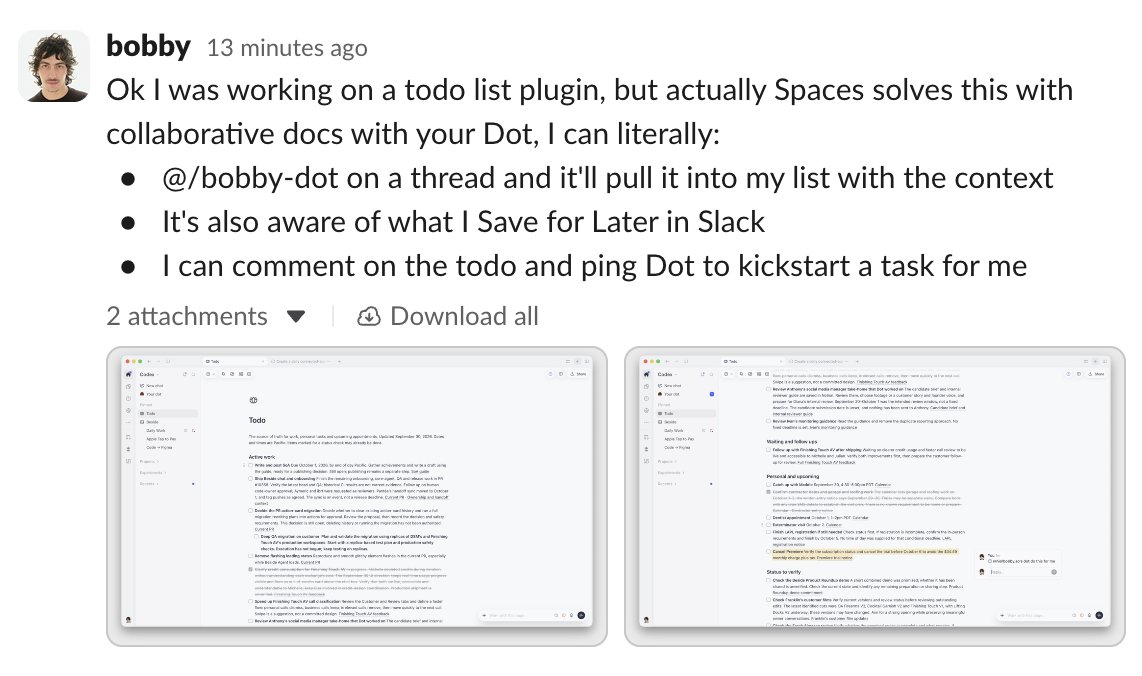
Task: Collapse the 2 attachments dropdown arrow
Action: click(x=296, y=317)
